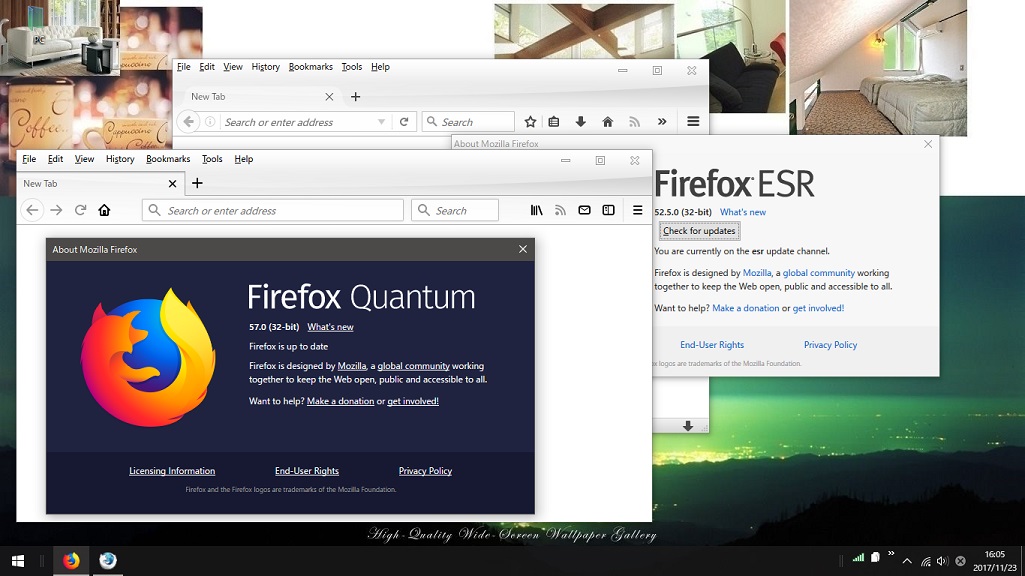Image resolution: width=1025 pixels, height=576 pixels.
Task: Click Check for updates in ESR About dialog
Action: pos(699,231)
